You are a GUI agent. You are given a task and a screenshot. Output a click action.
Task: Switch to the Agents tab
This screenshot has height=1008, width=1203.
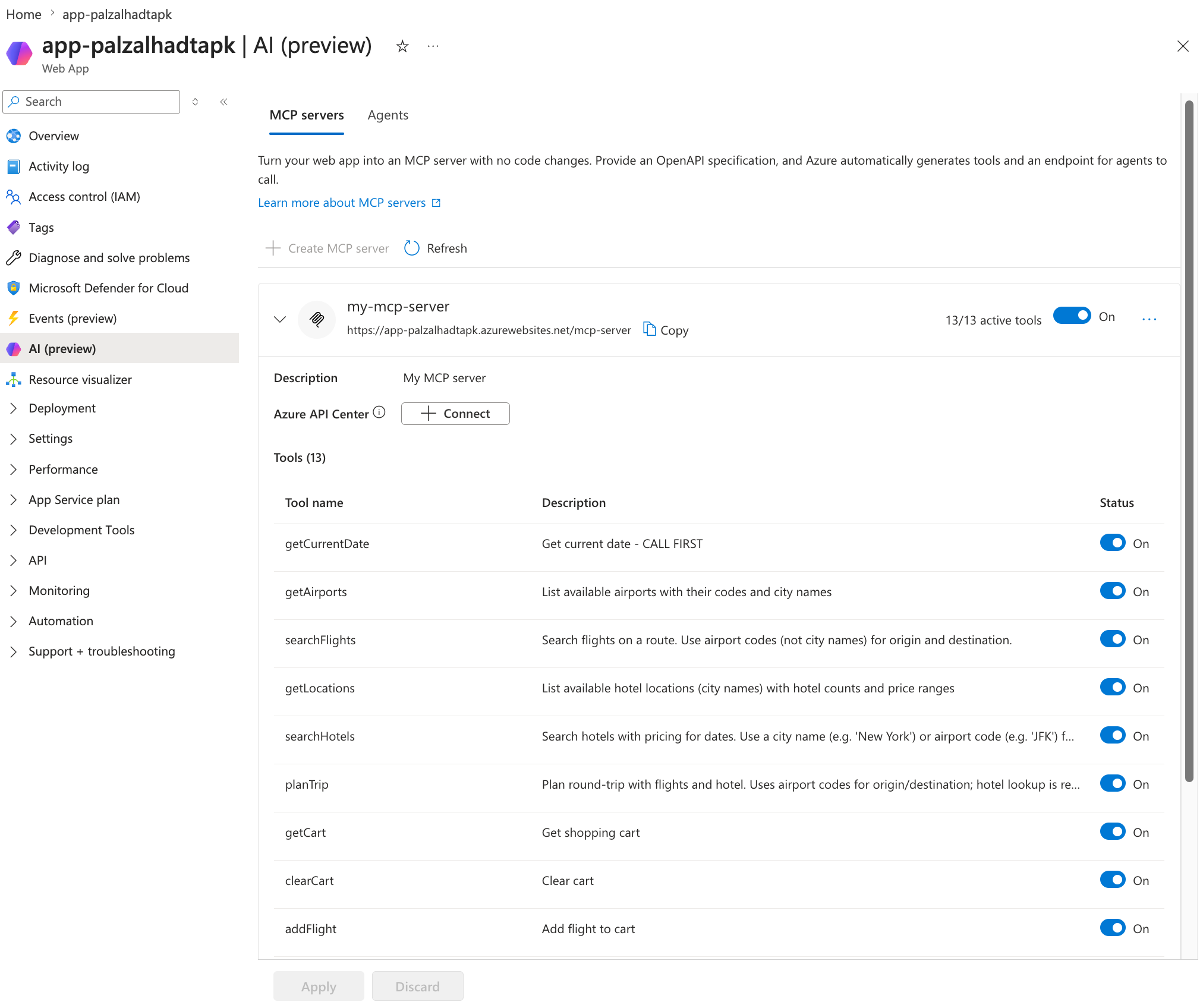pos(388,115)
